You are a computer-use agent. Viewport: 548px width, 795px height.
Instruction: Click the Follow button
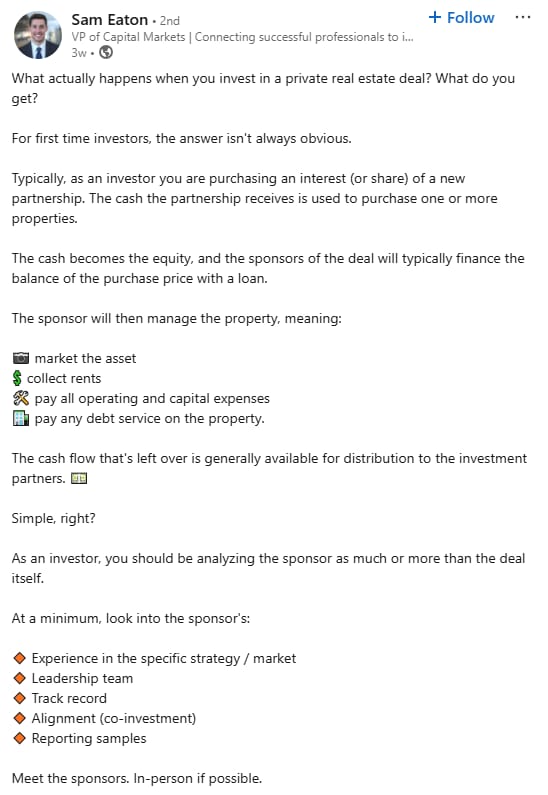(x=461, y=18)
